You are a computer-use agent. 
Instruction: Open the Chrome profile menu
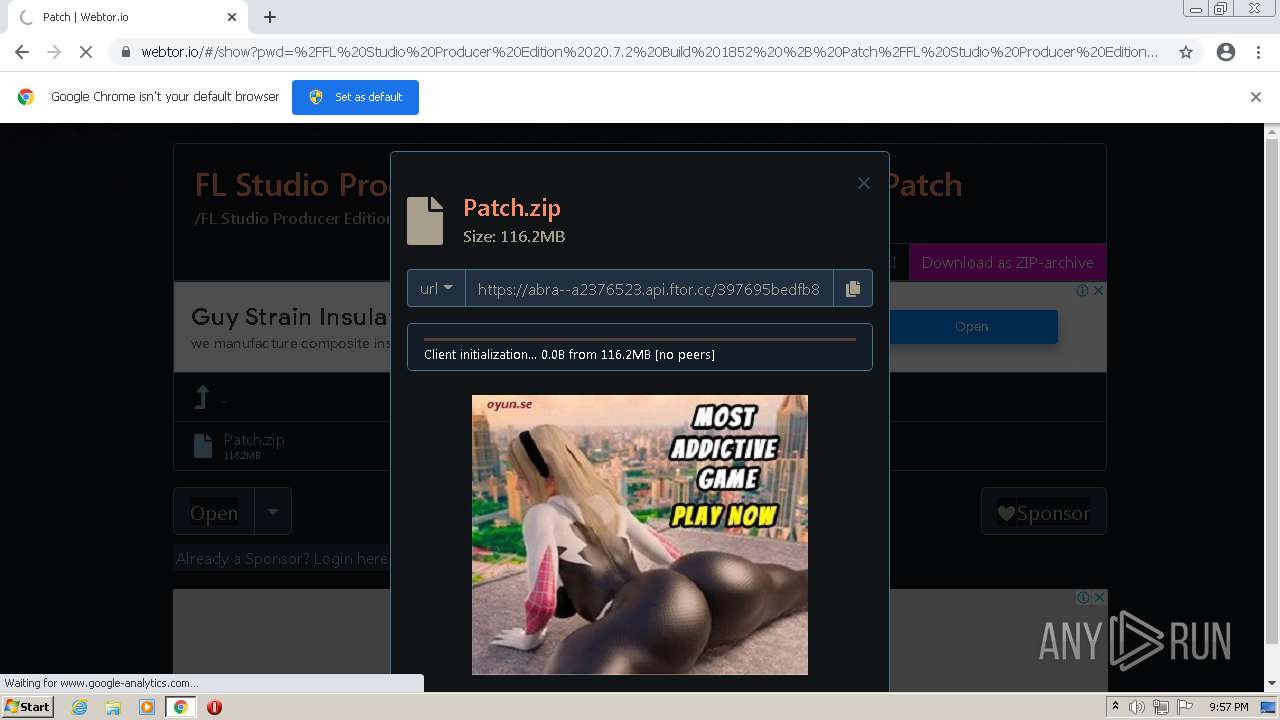1226,52
